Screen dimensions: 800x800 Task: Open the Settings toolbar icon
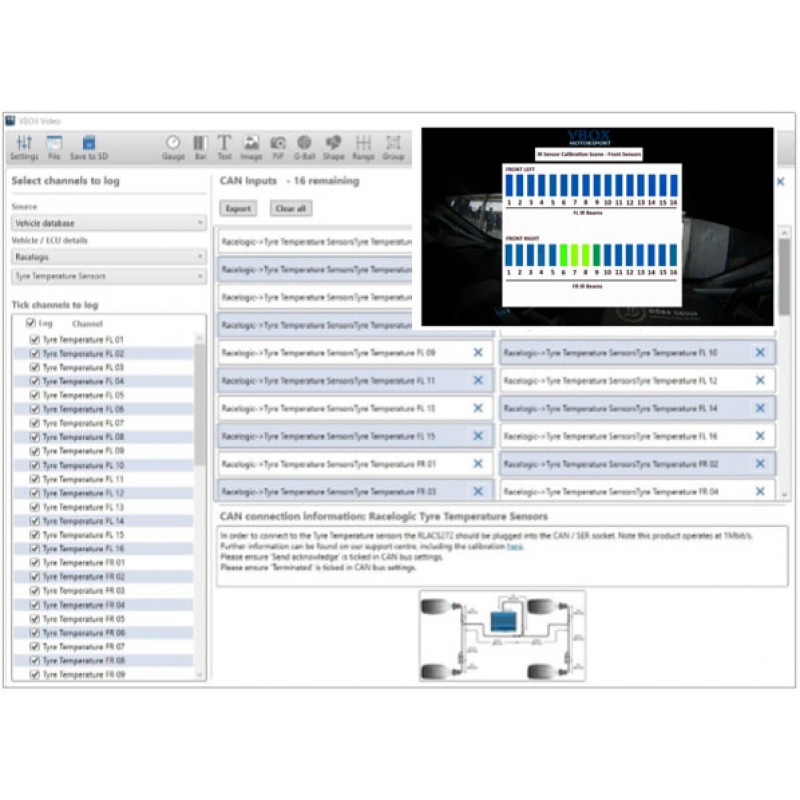[x=24, y=148]
